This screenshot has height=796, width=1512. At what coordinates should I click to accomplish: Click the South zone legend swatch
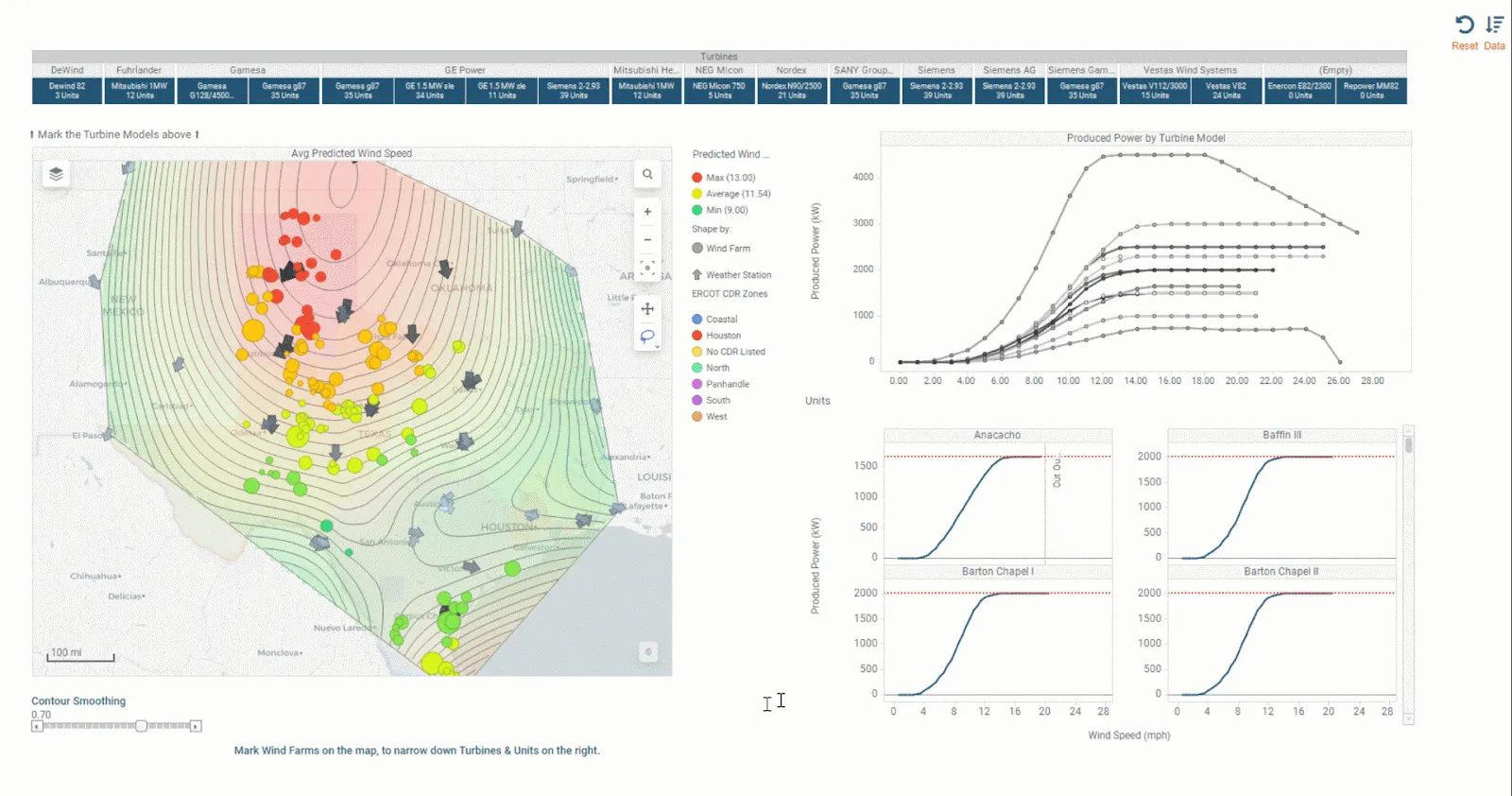click(696, 400)
